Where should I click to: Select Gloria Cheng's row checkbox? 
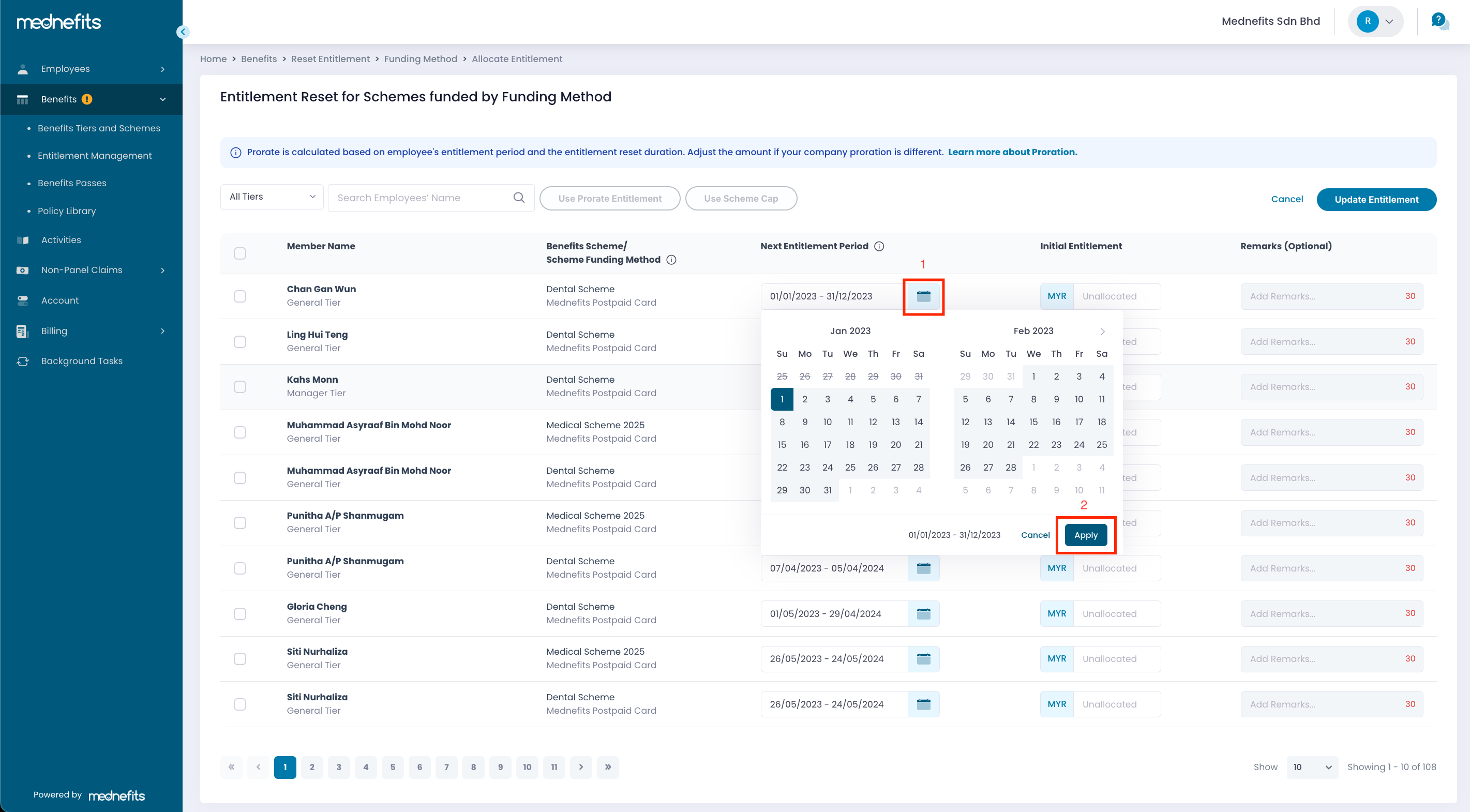239,613
